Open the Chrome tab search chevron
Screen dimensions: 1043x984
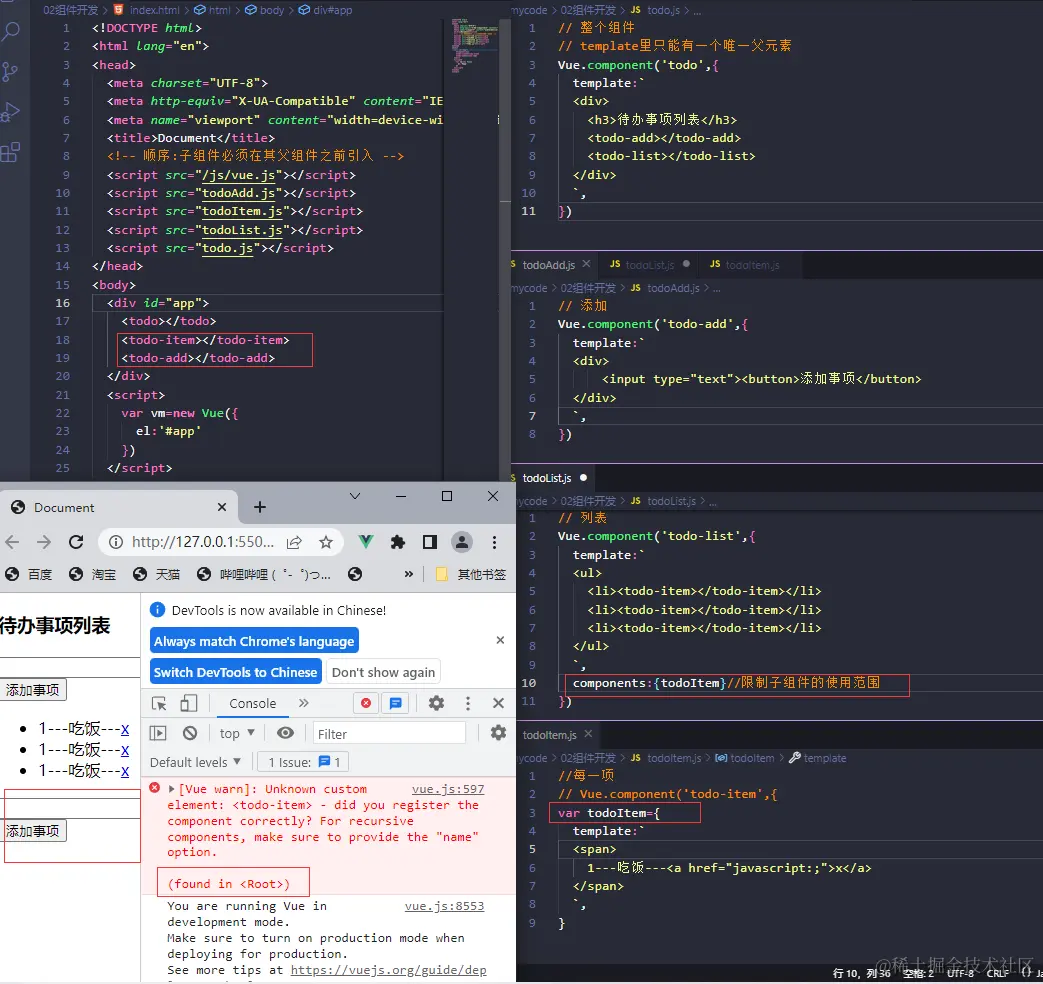355,496
